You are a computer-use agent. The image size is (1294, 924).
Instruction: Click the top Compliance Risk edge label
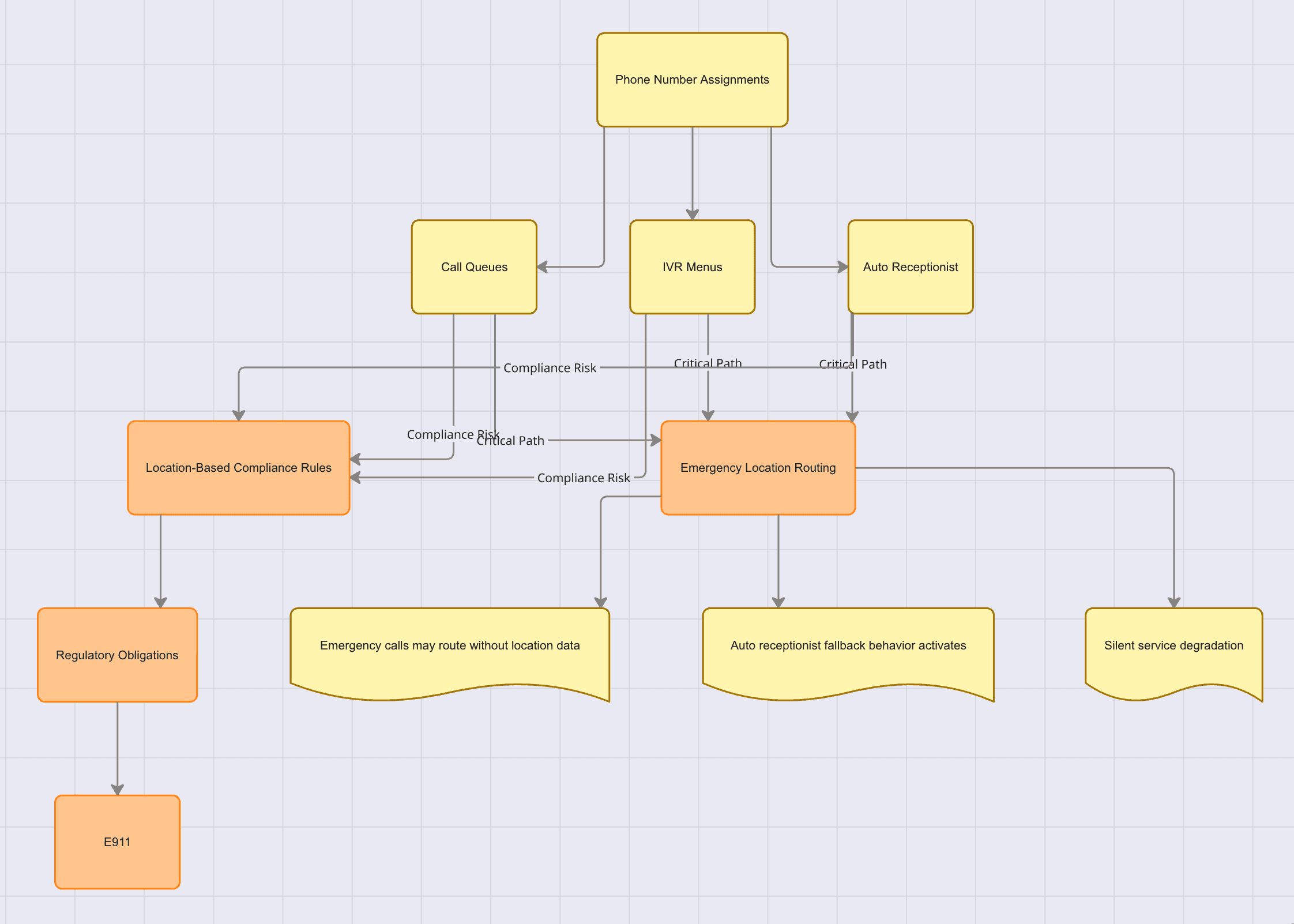(550, 368)
